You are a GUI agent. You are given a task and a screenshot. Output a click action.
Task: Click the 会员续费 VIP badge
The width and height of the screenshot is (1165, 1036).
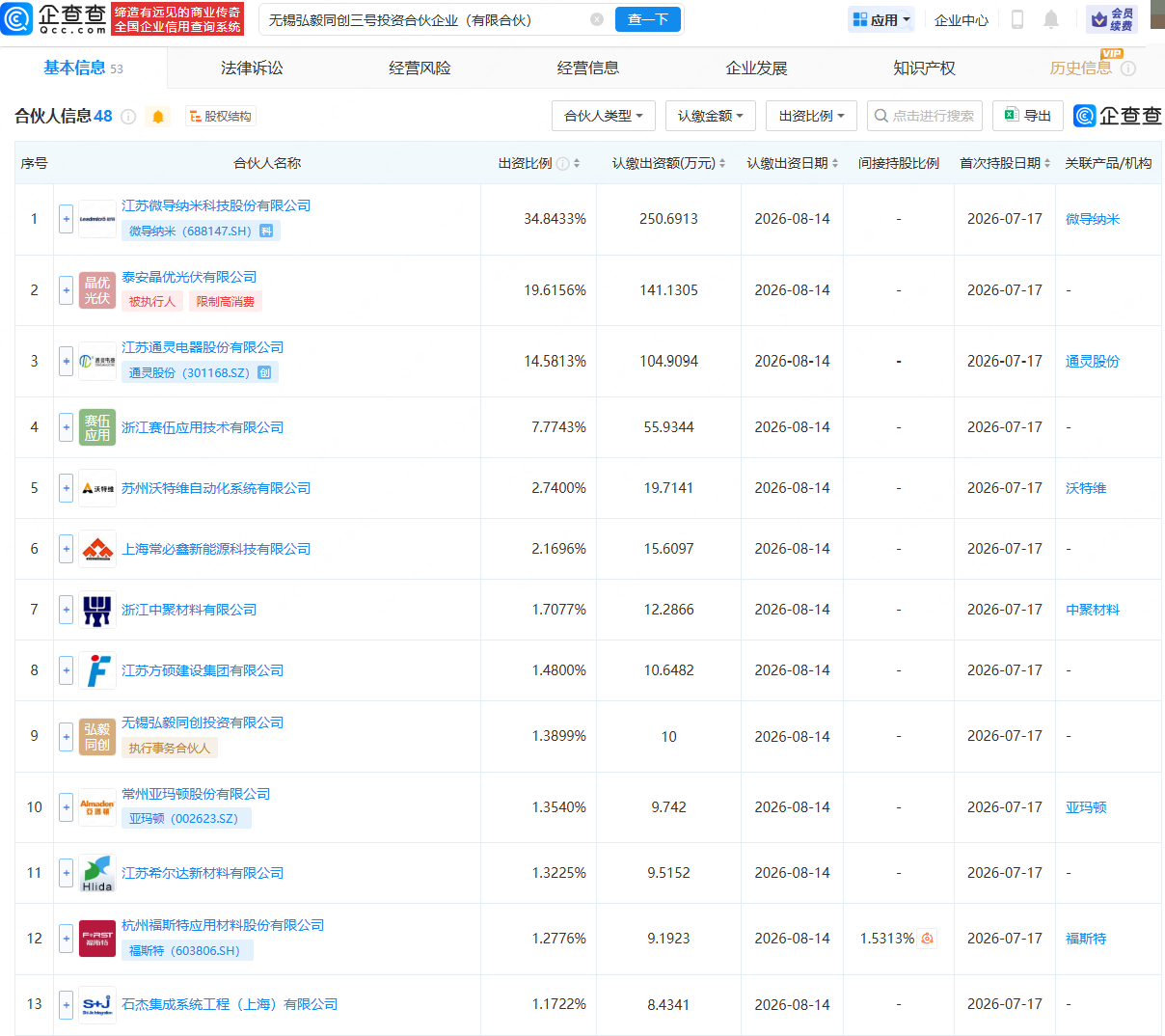[x=1112, y=19]
